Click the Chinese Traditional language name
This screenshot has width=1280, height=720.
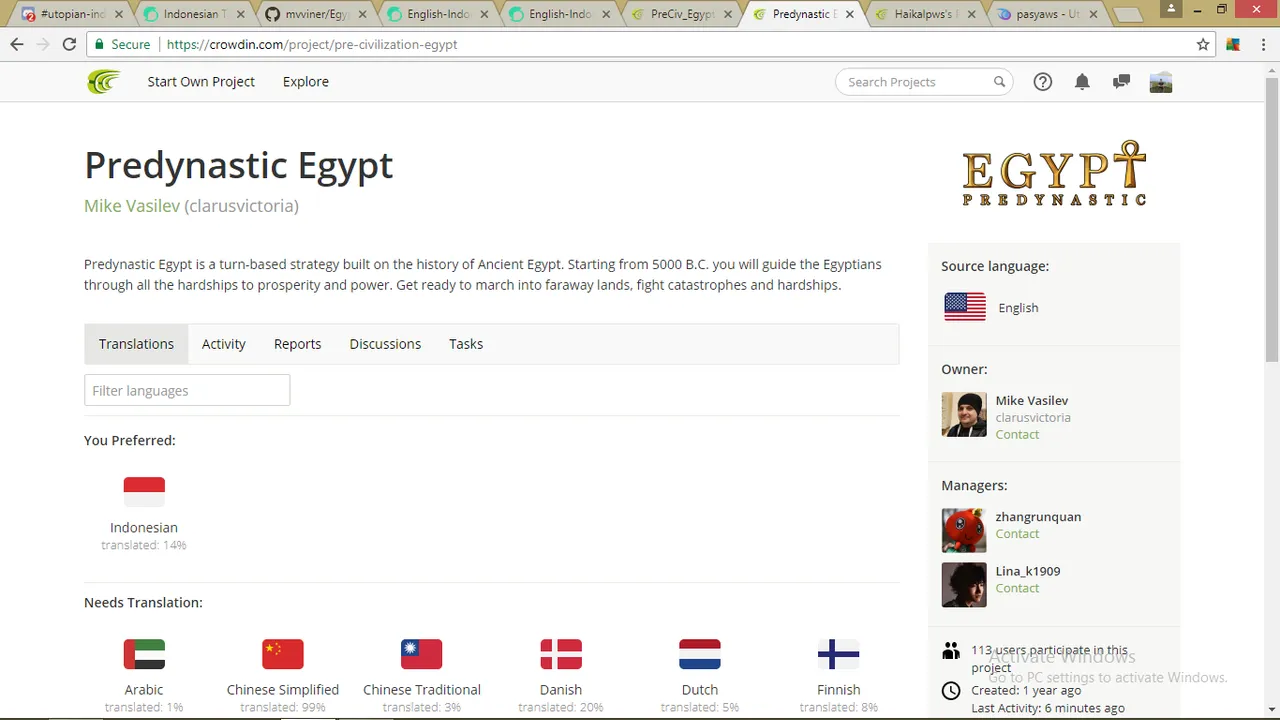(x=422, y=690)
